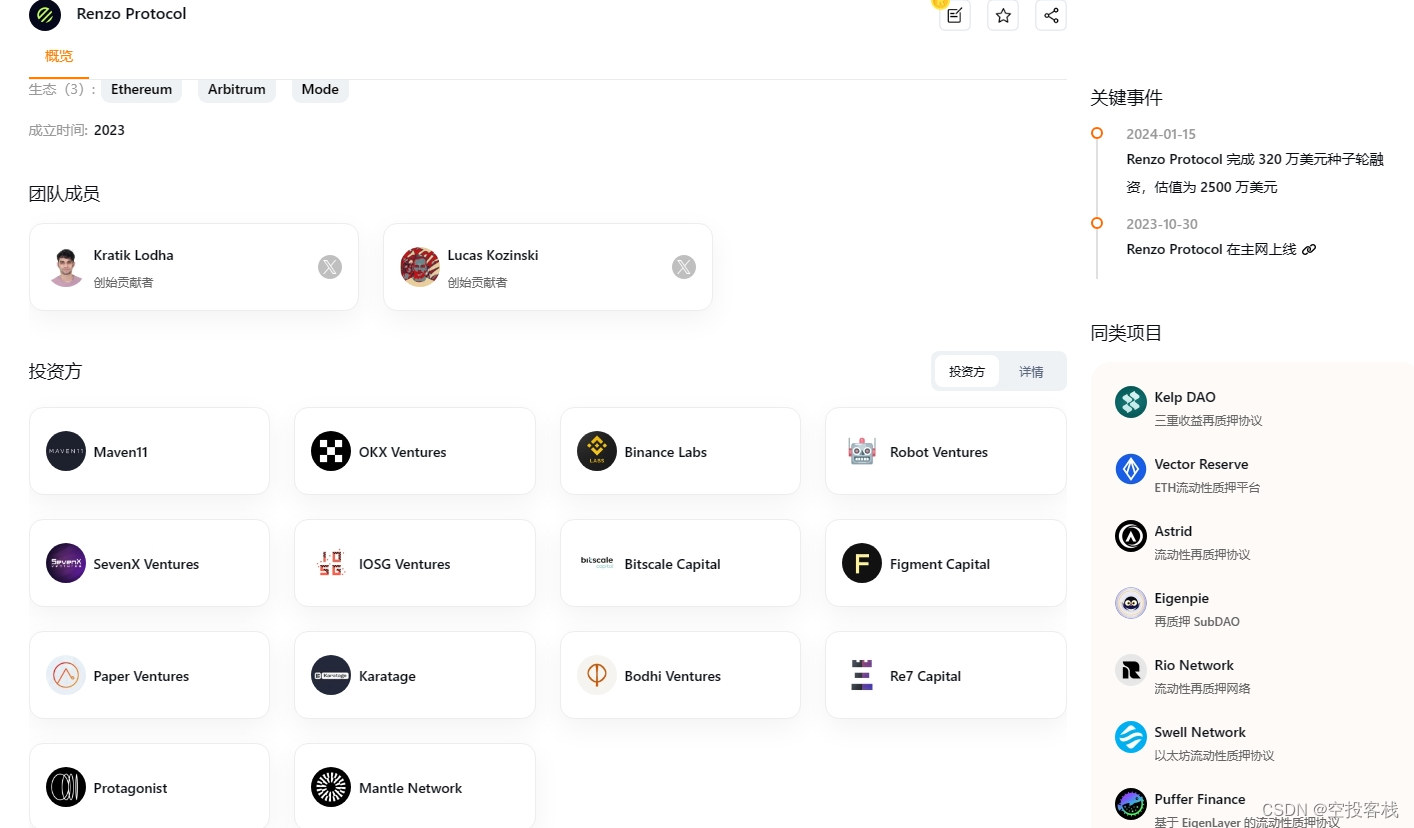Select the Mode ecosystem tag
Image resolution: width=1414 pixels, height=828 pixels.
pyautogui.click(x=320, y=89)
